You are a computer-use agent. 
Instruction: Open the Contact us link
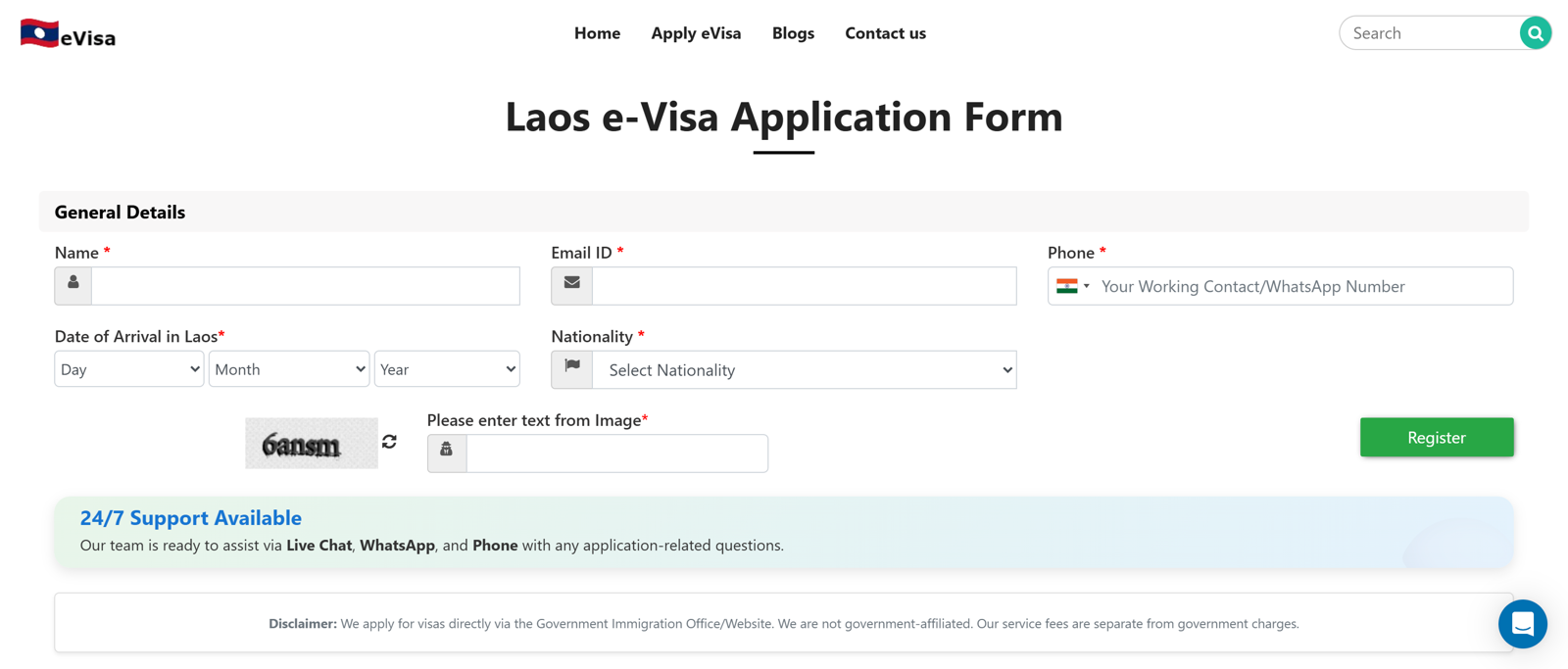pos(885,33)
